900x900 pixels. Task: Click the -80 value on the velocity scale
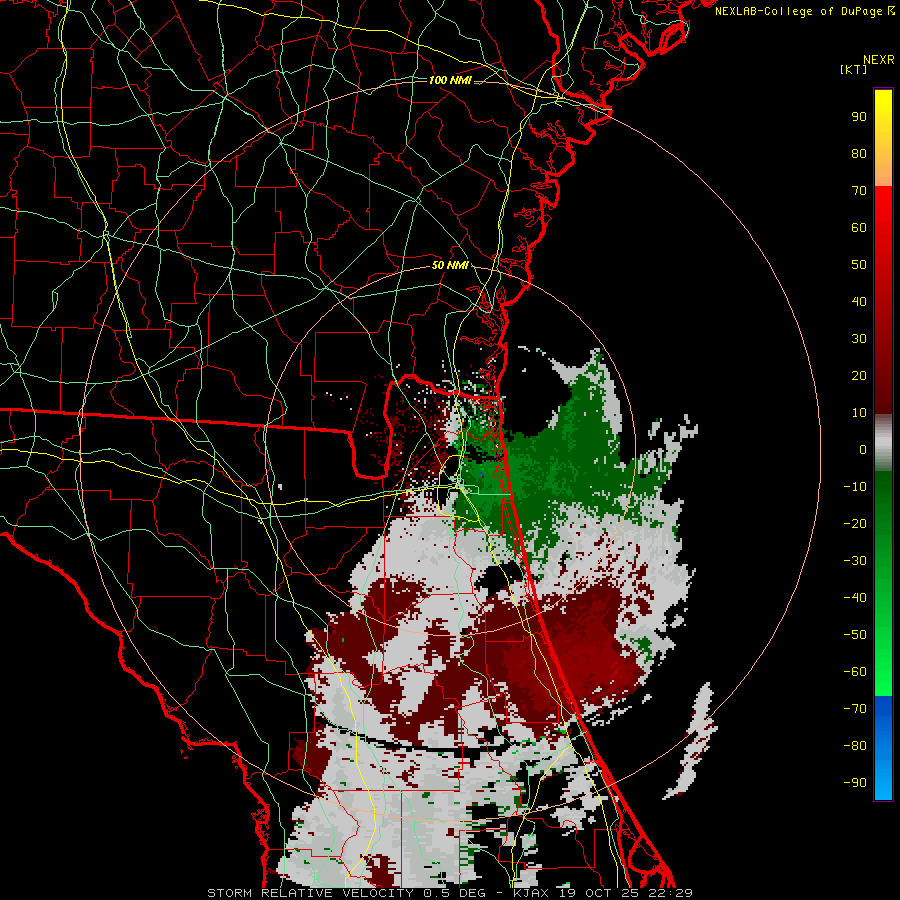pyautogui.click(x=855, y=746)
